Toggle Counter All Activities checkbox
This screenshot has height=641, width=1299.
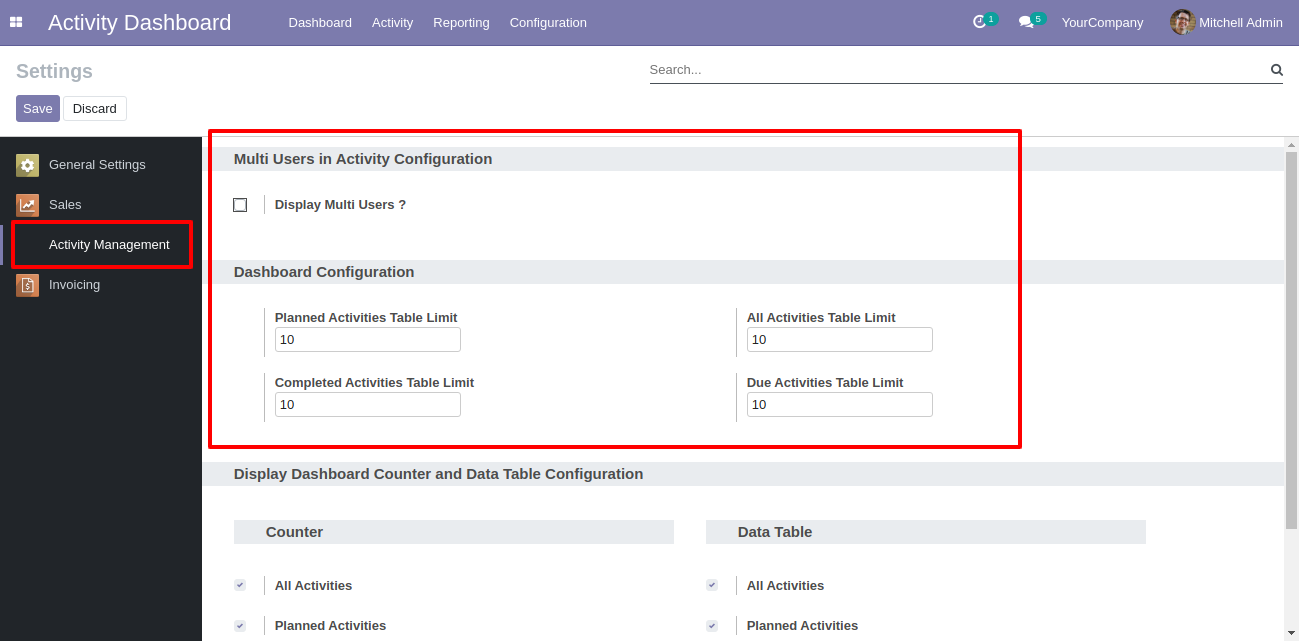pyautogui.click(x=240, y=585)
